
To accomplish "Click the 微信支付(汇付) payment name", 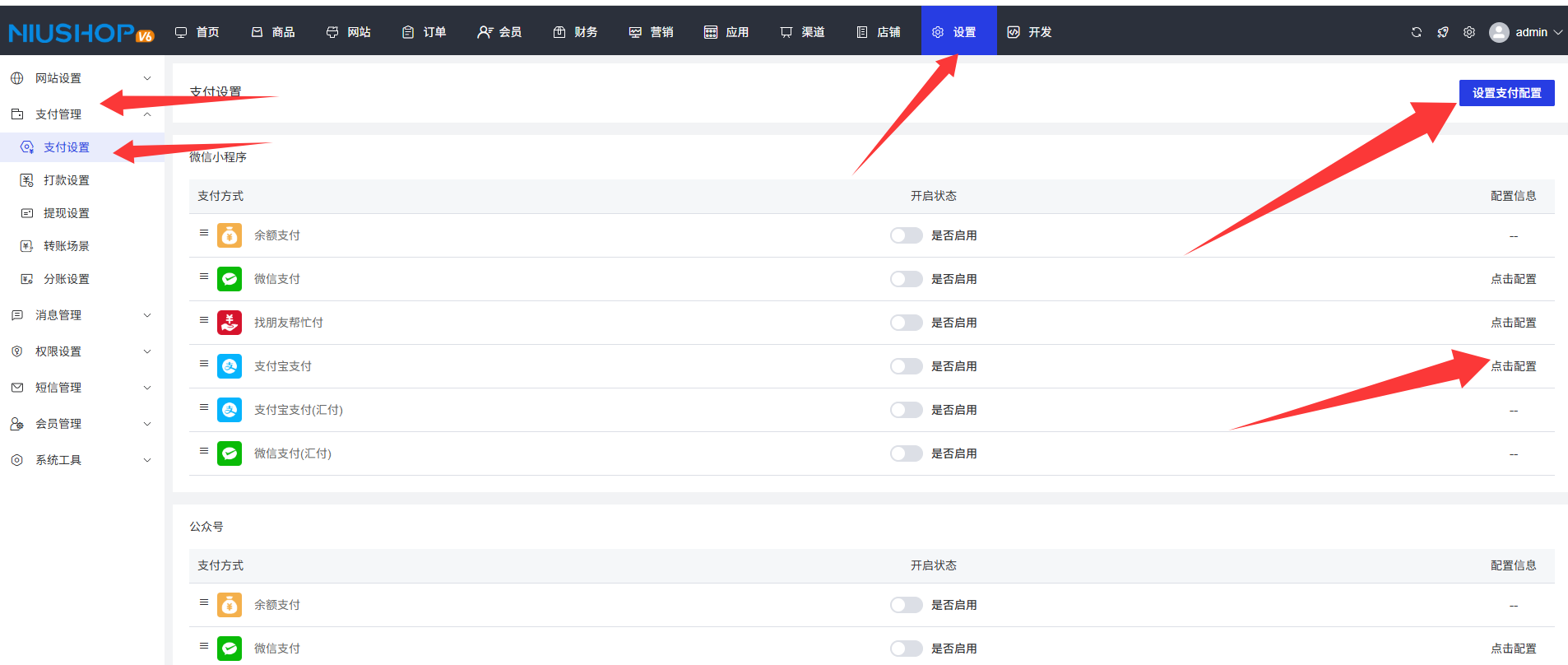I will pos(293,453).
